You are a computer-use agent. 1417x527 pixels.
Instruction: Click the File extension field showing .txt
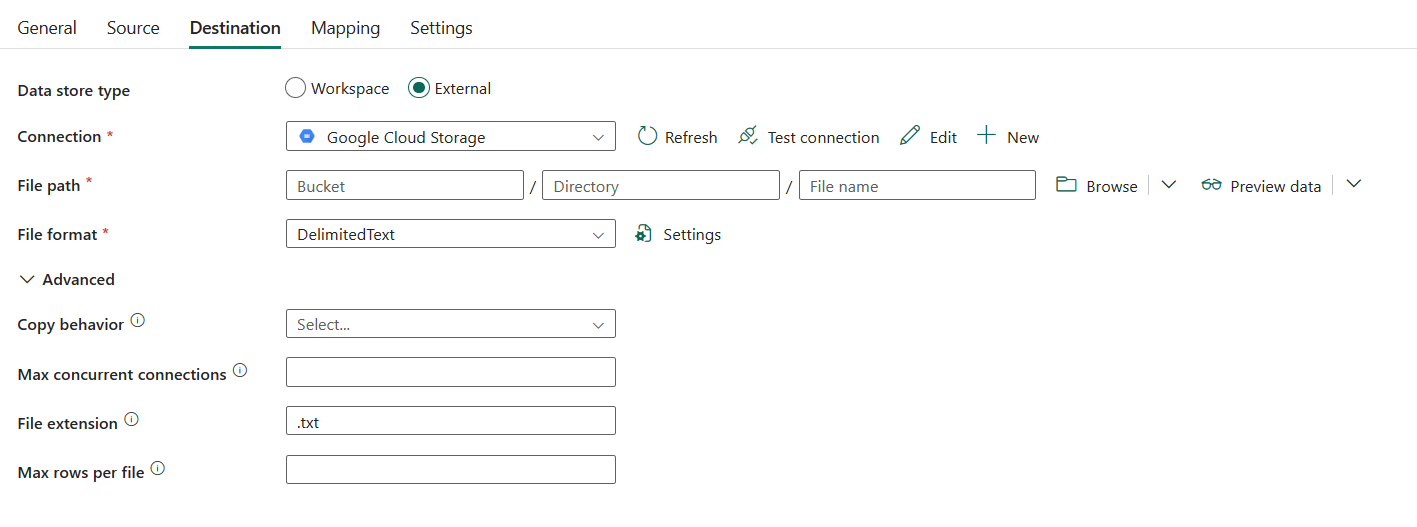(x=451, y=421)
